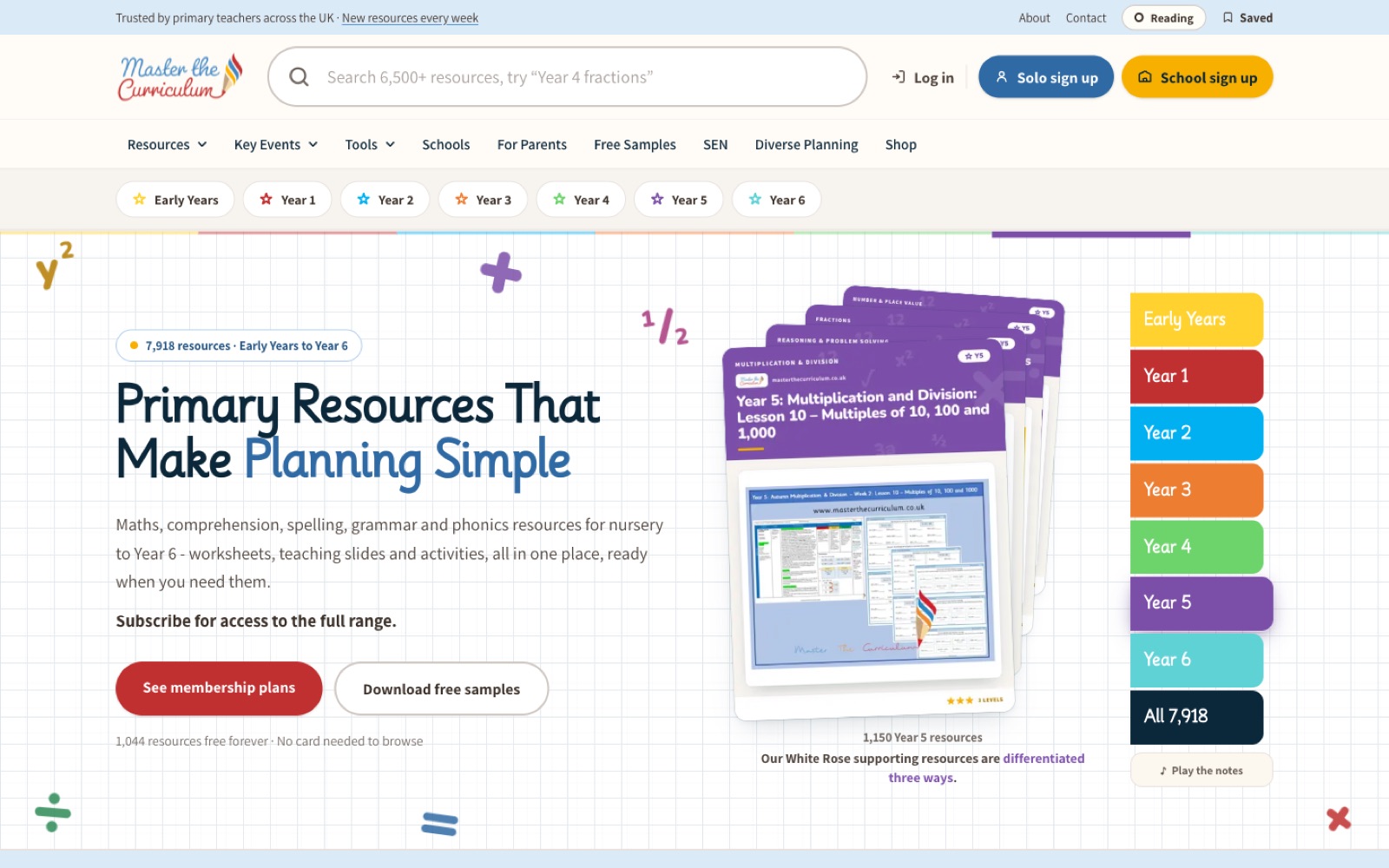The height and width of the screenshot is (868, 1389).
Task: Click the purple Year 5 star icon
Action: [657, 200]
